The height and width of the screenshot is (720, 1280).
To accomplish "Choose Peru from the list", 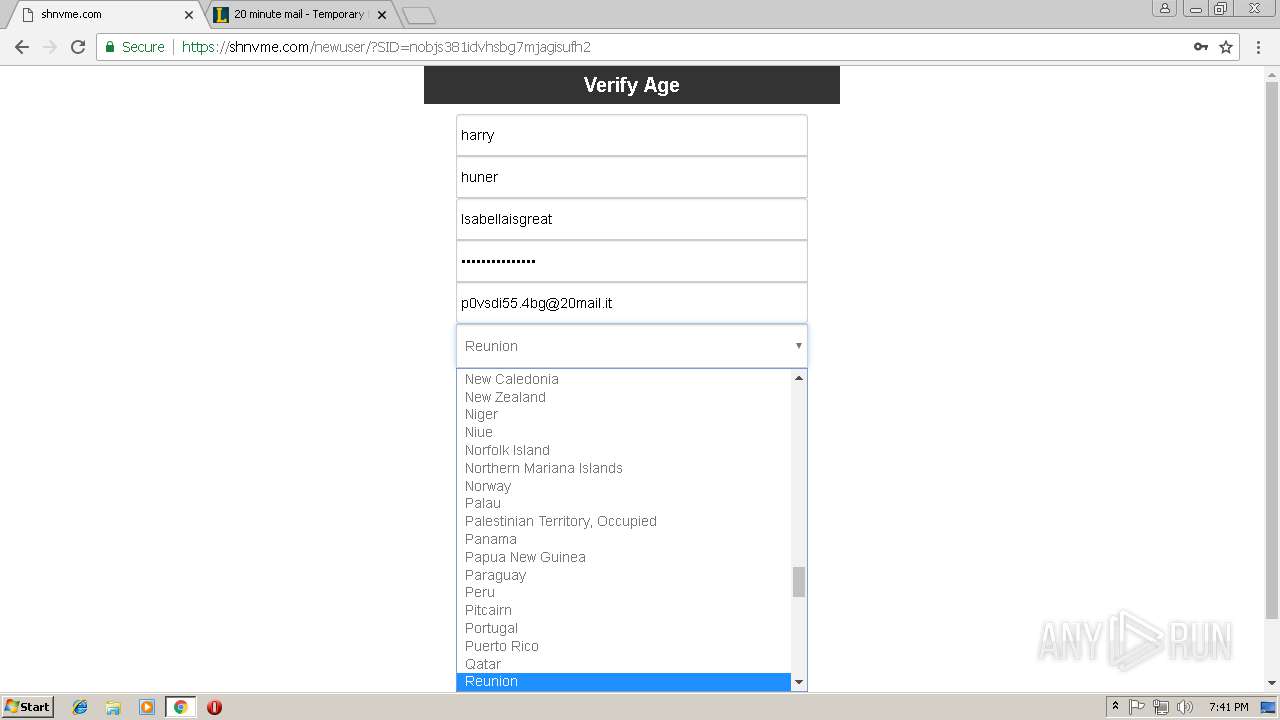I will pos(624,592).
